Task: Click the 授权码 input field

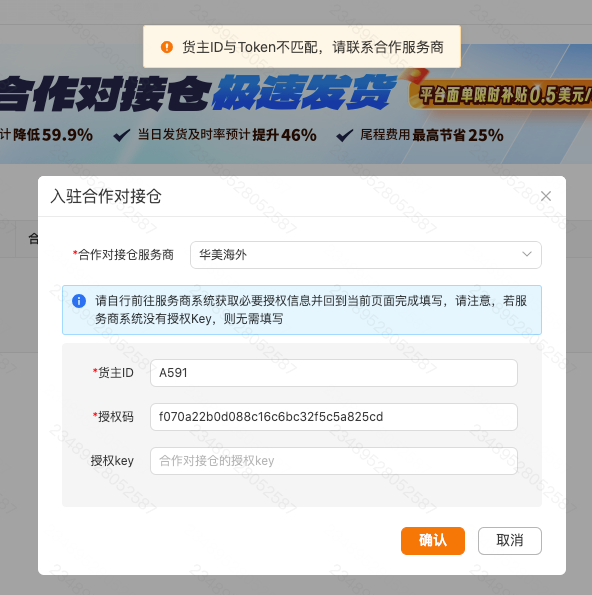Action: tap(334, 417)
